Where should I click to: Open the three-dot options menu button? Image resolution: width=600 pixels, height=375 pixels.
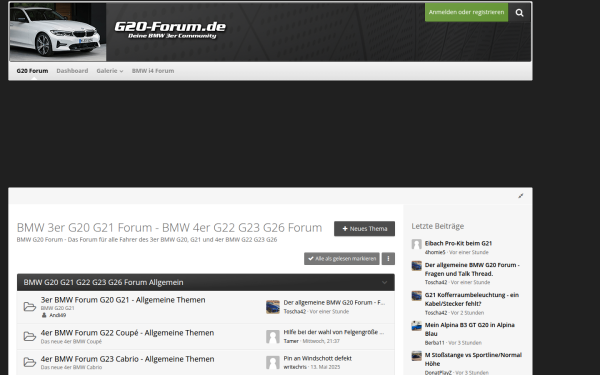click(x=388, y=259)
